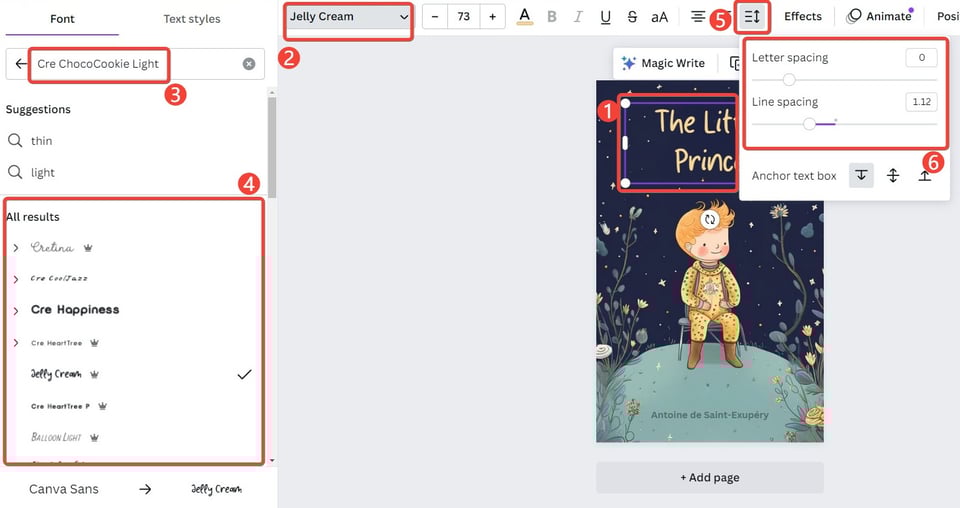The image size is (960, 508).
Task: Click the rotate handle on the design
Action: click(710, 220)
